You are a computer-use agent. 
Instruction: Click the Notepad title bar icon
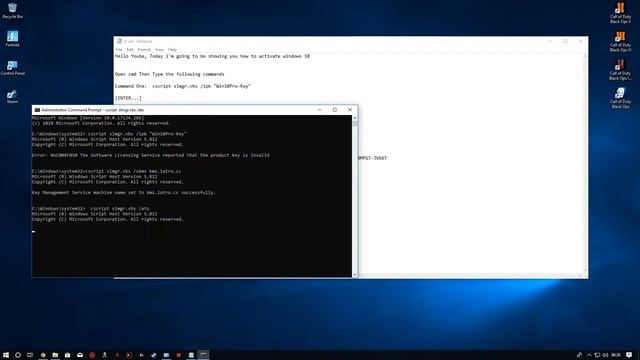(x=119, y=41)
